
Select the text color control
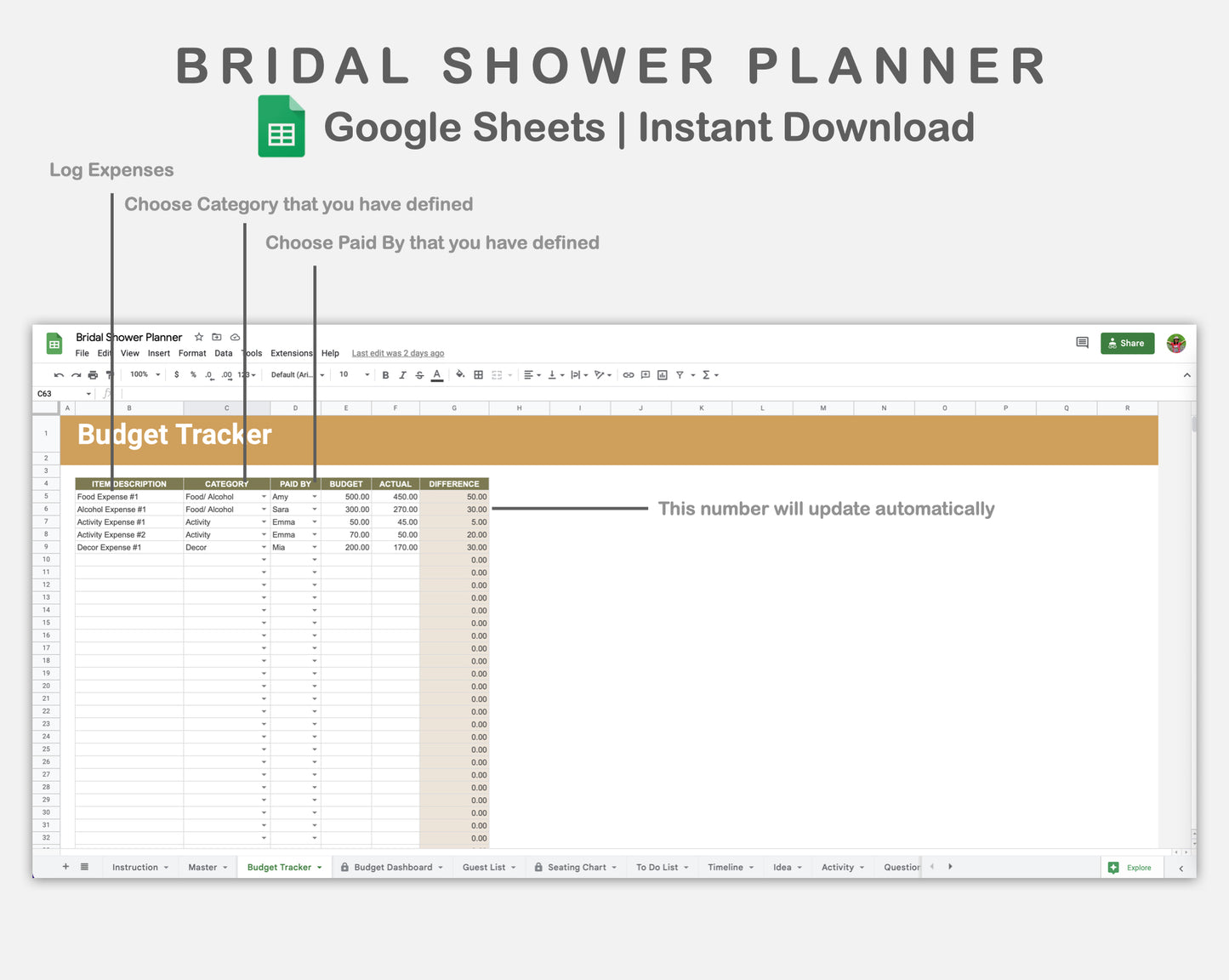[436, 374]
